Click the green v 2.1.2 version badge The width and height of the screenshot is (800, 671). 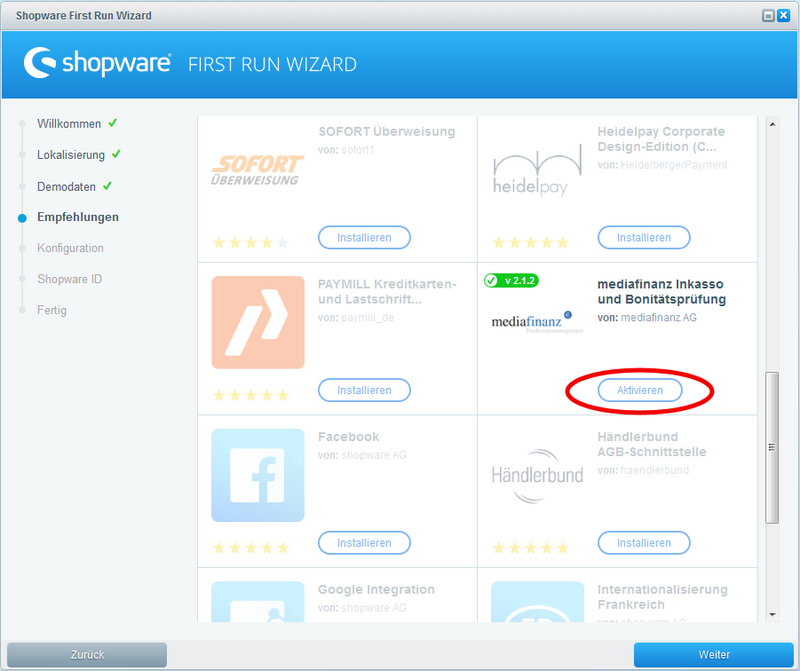[x=511, y=280]
